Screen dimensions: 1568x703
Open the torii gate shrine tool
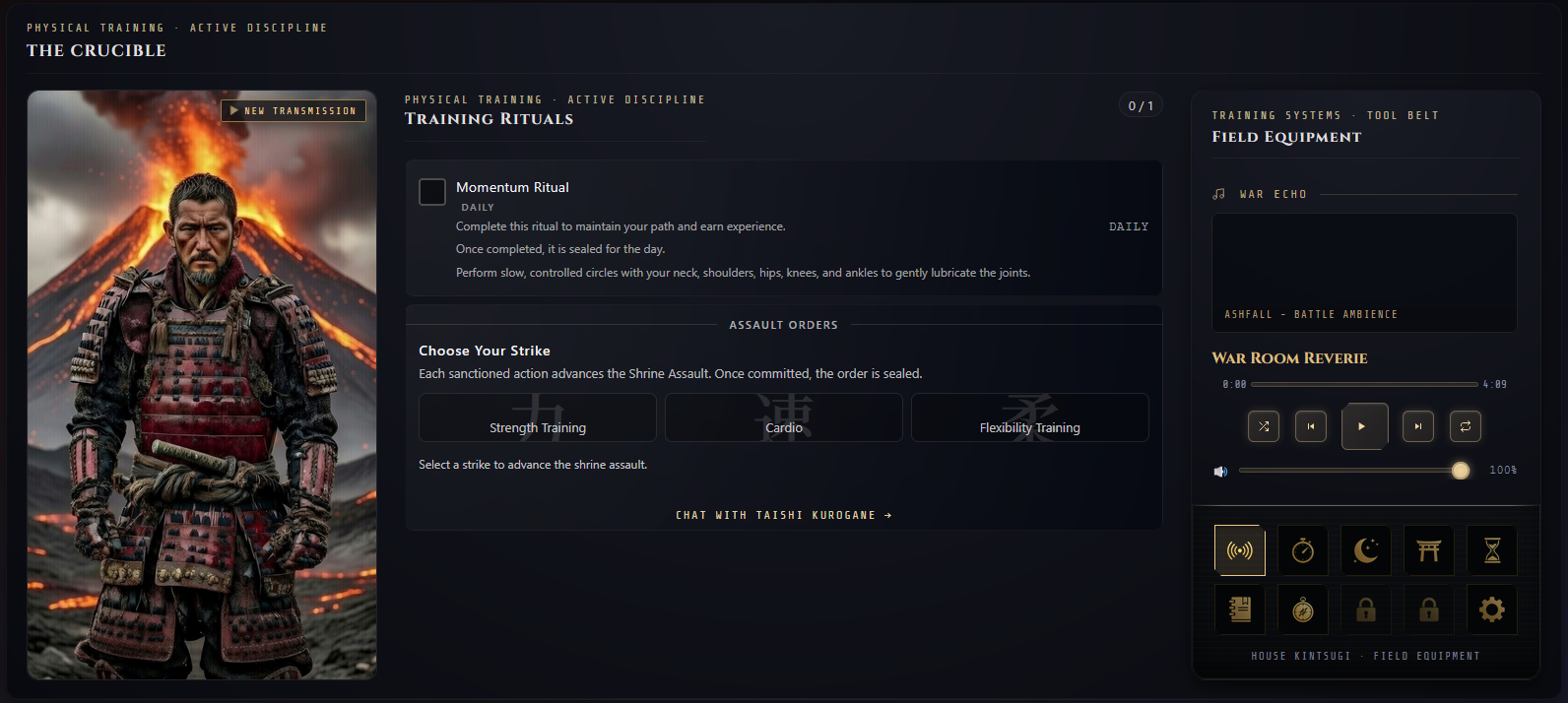[1428, 550]
